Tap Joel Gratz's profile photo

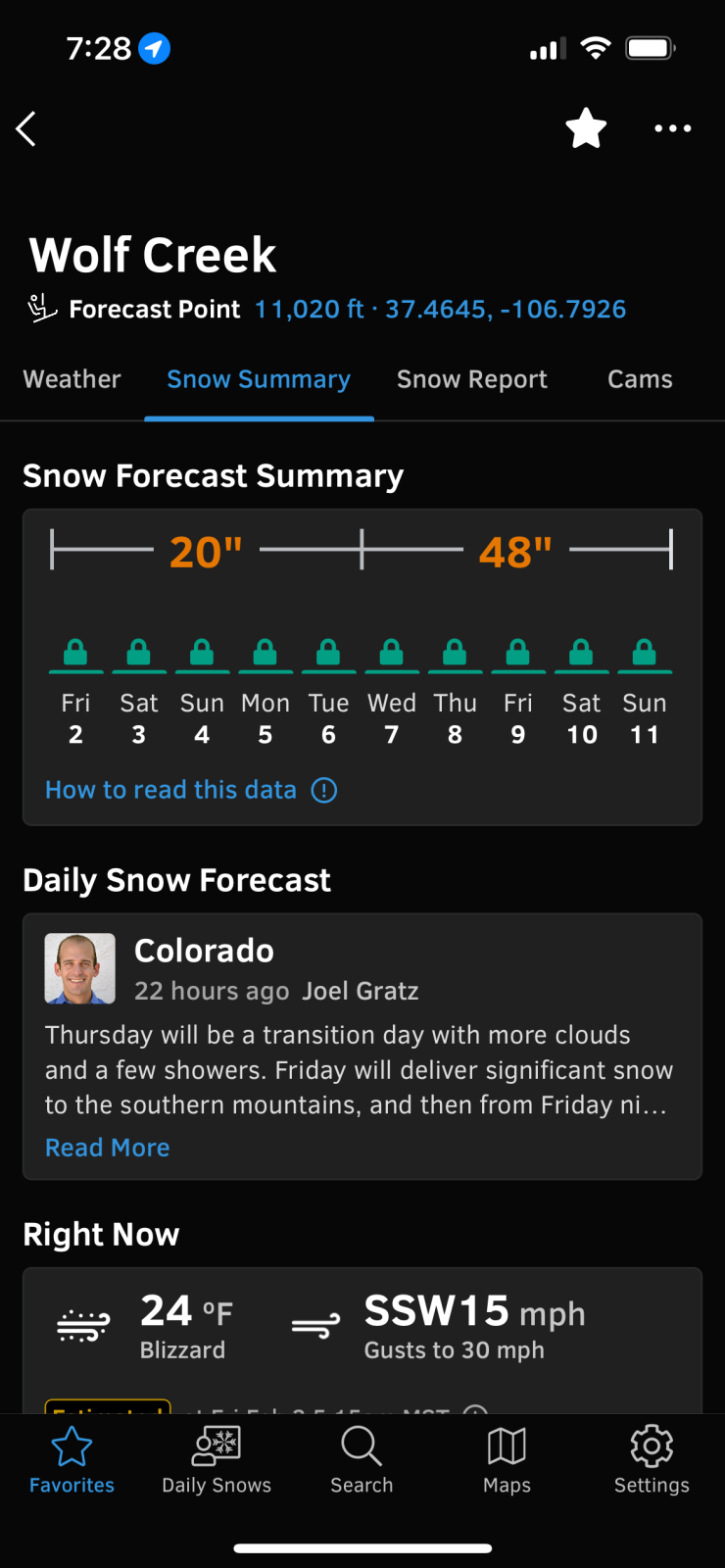80,968
